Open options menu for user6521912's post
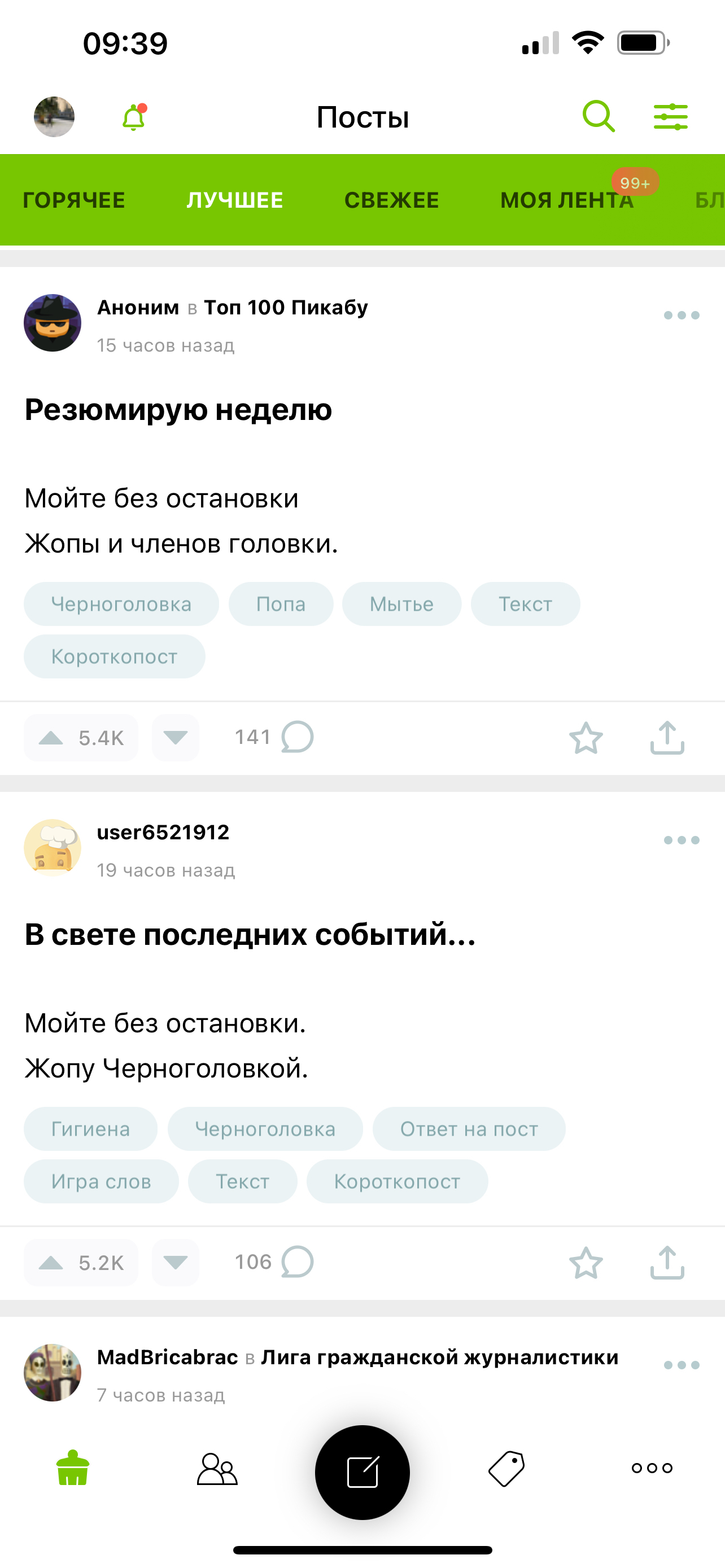725x1568 pixels. click(681, 840)
